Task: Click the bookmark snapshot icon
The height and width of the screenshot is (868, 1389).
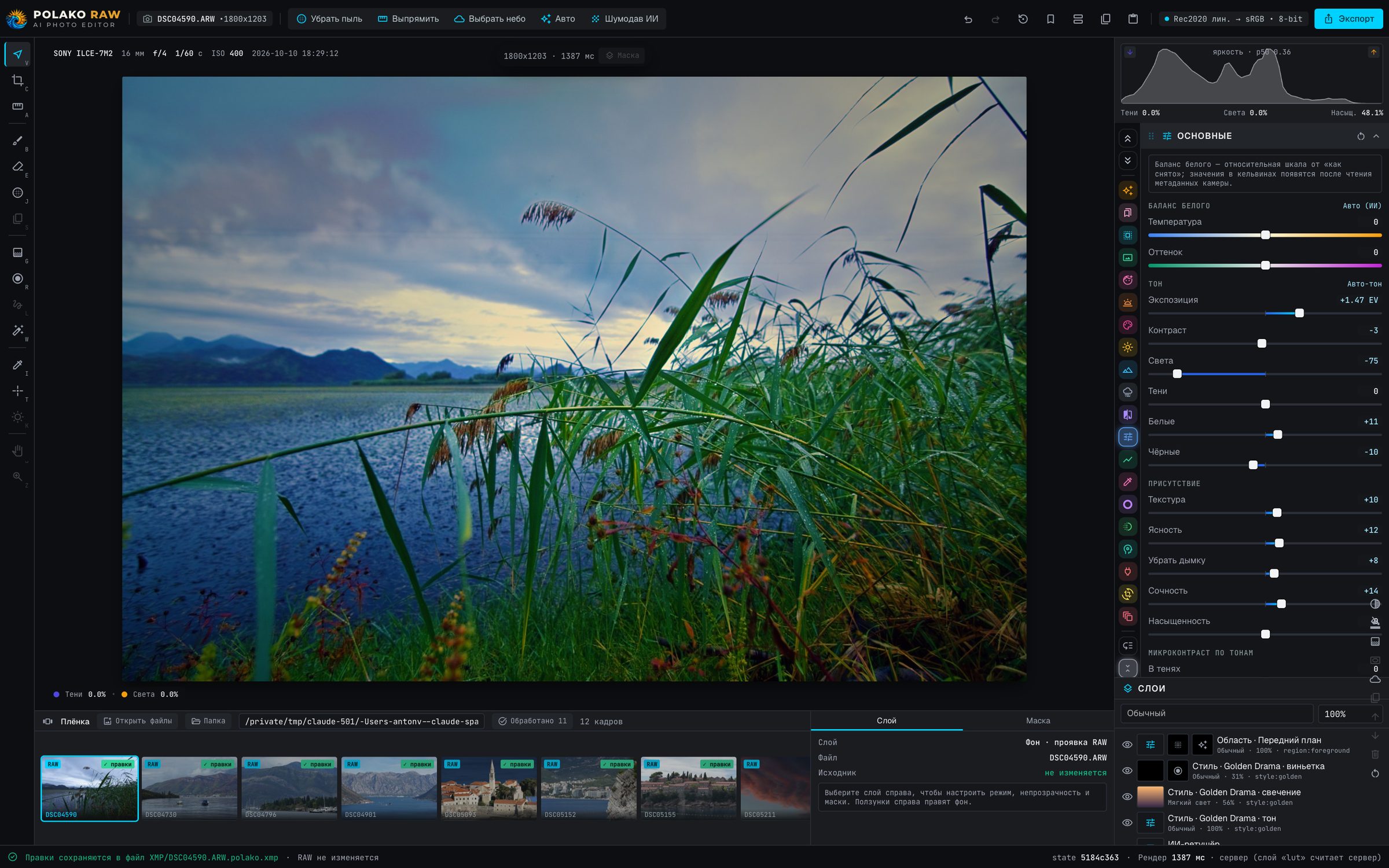Action: pyautogui.click(x=1050, y=19)
